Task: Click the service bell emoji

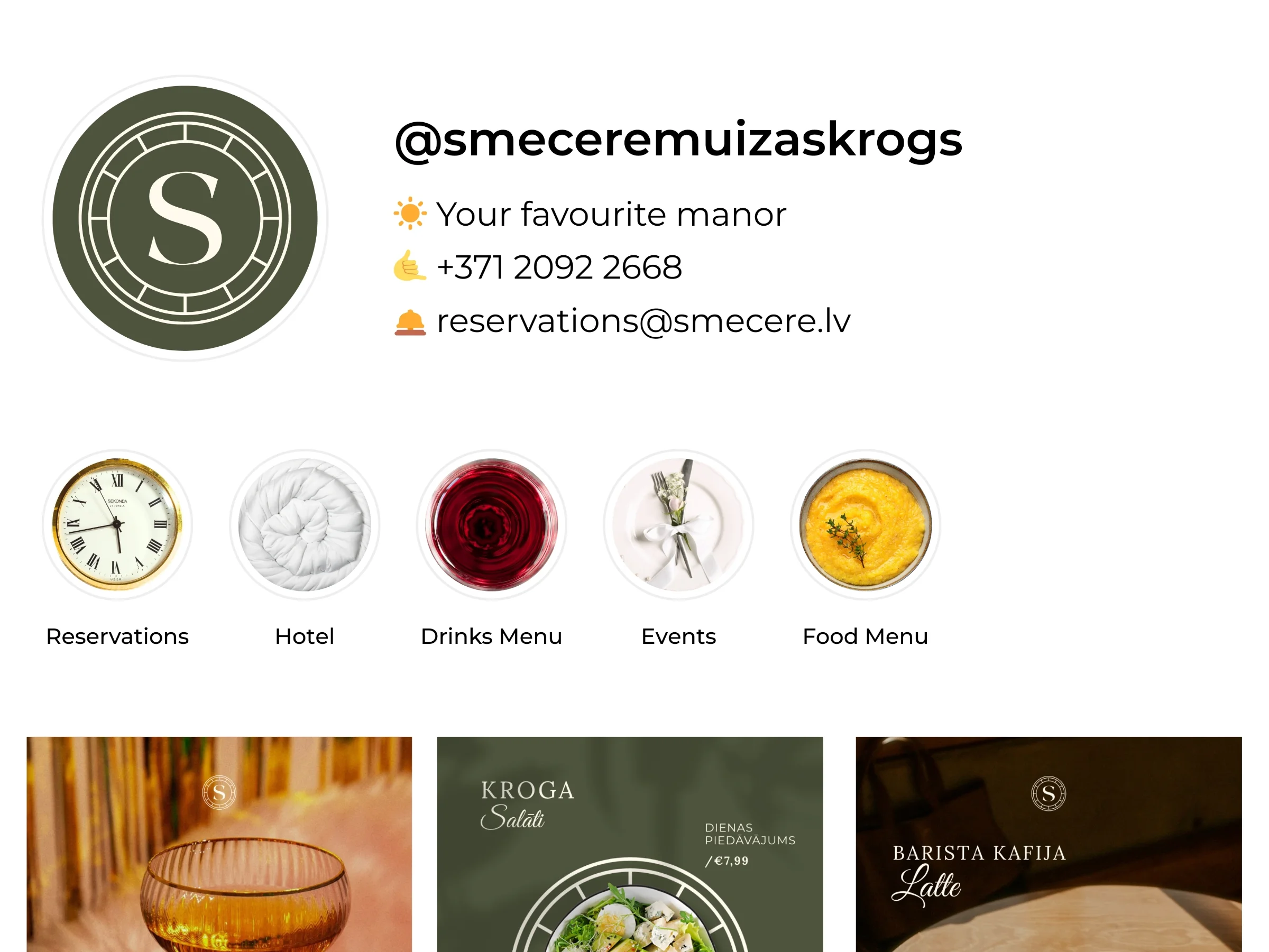Action: pyautogui.click(x=410, y=321)
